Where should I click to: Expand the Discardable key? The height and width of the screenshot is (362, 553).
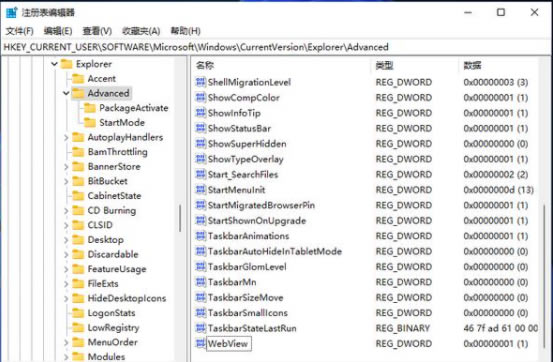pos(66,254)
